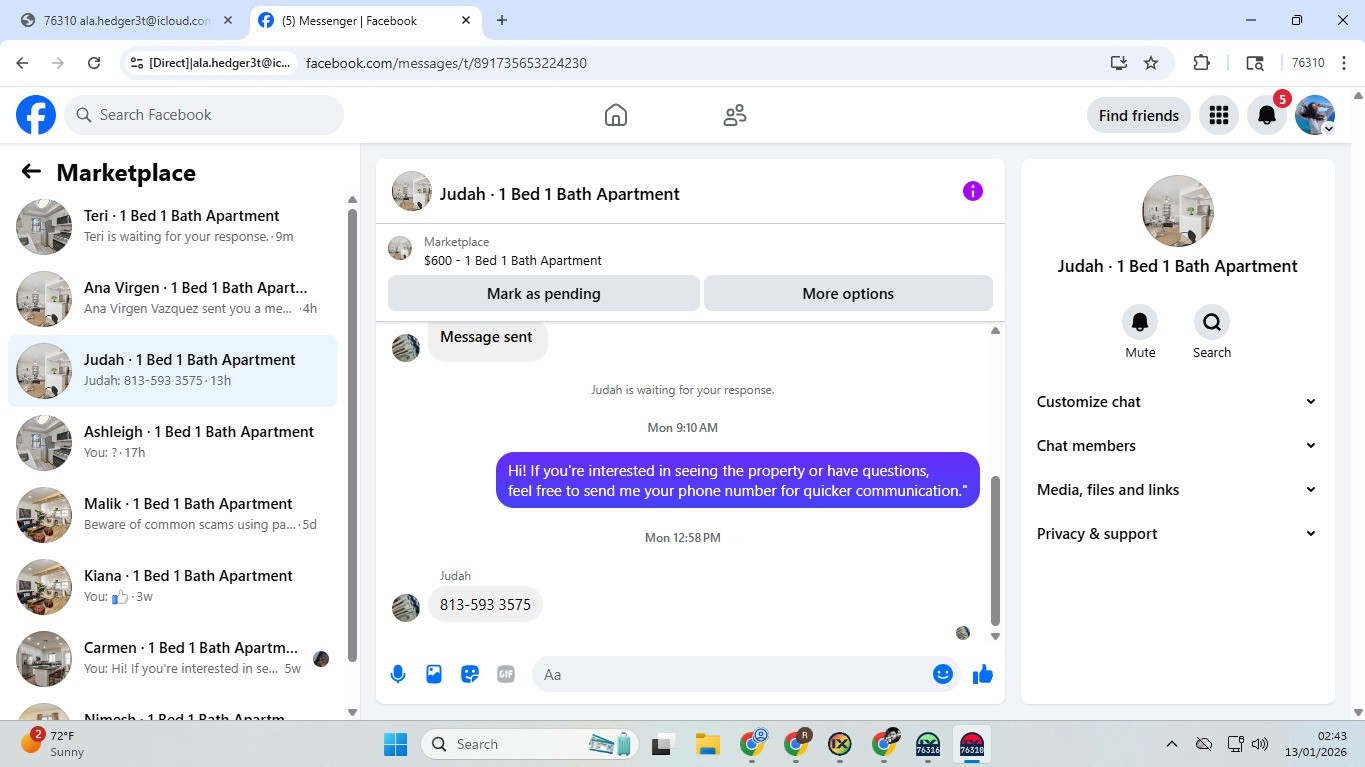Open Teri conversation
The image size is (1365, 767).
click(173, 227)
